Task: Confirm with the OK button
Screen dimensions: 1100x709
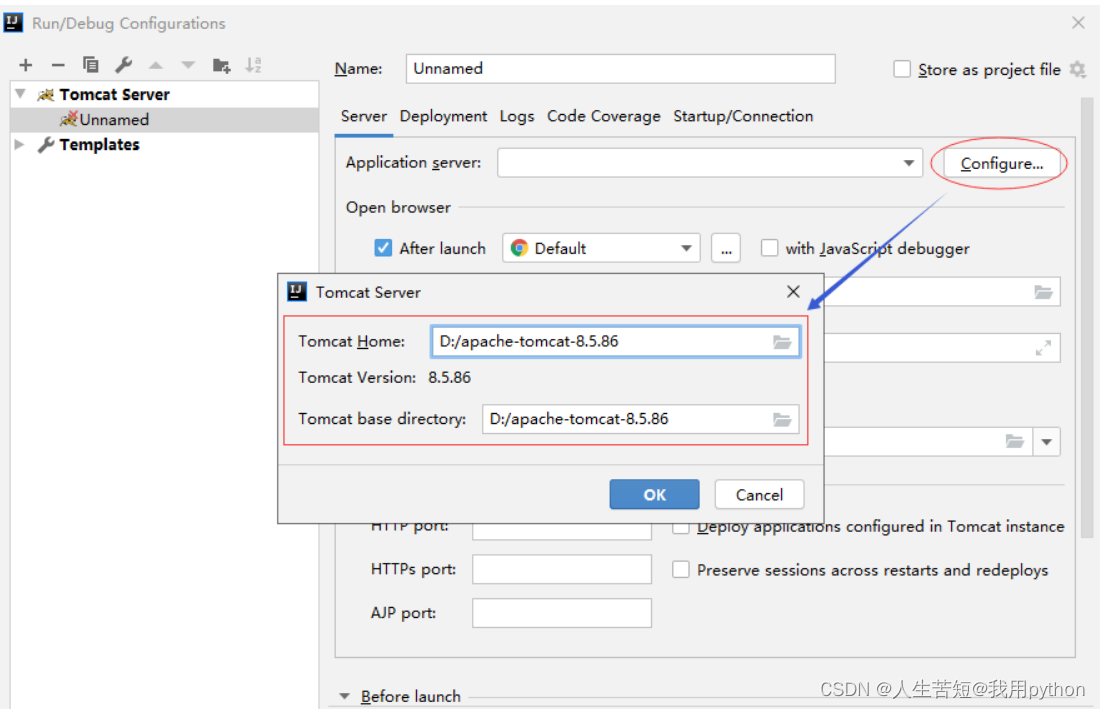Action: click(x=655, y=495)
